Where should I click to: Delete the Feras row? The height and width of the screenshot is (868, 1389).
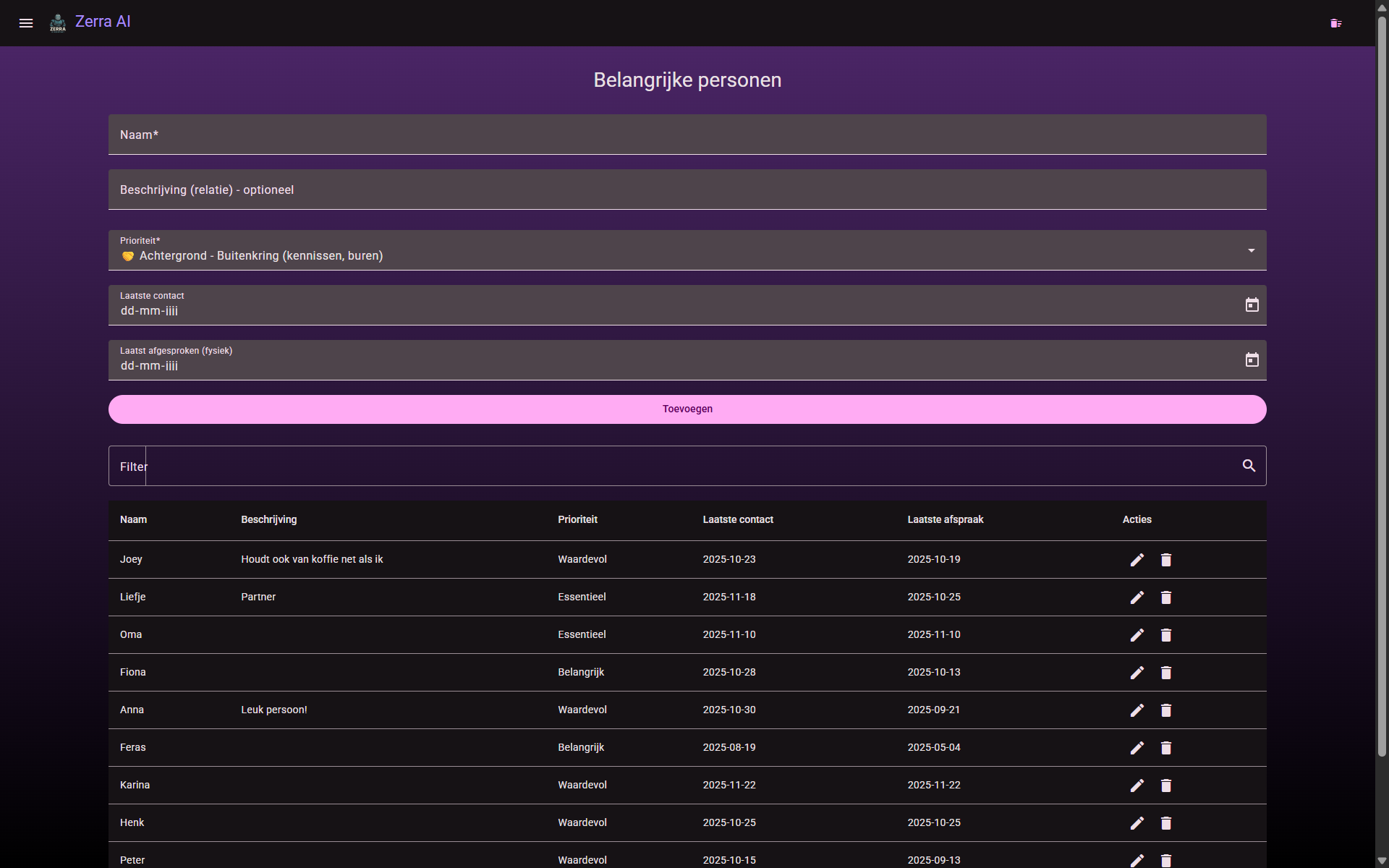click(1166, 748)
